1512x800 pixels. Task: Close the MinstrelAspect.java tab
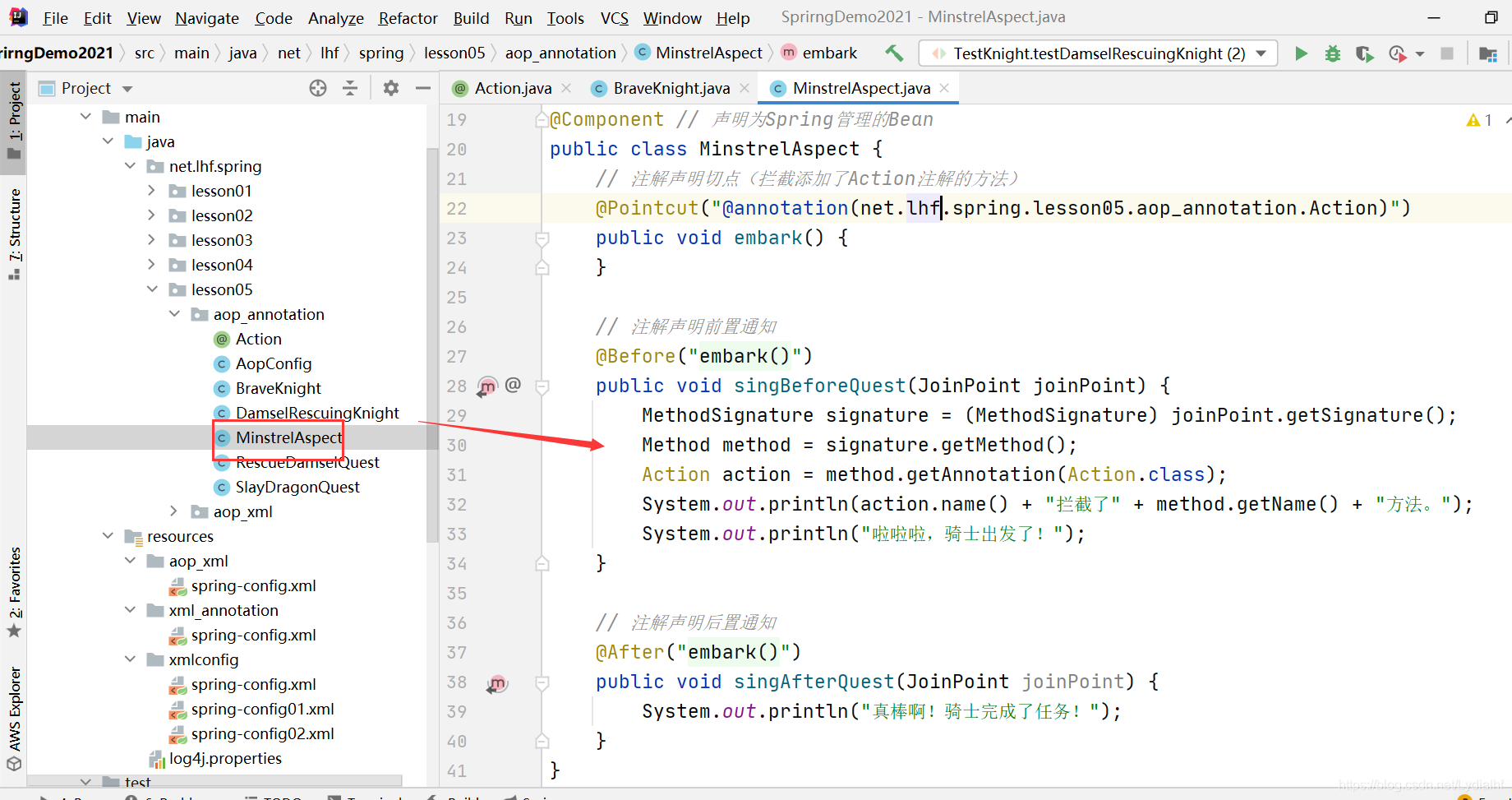coord(944,88)
